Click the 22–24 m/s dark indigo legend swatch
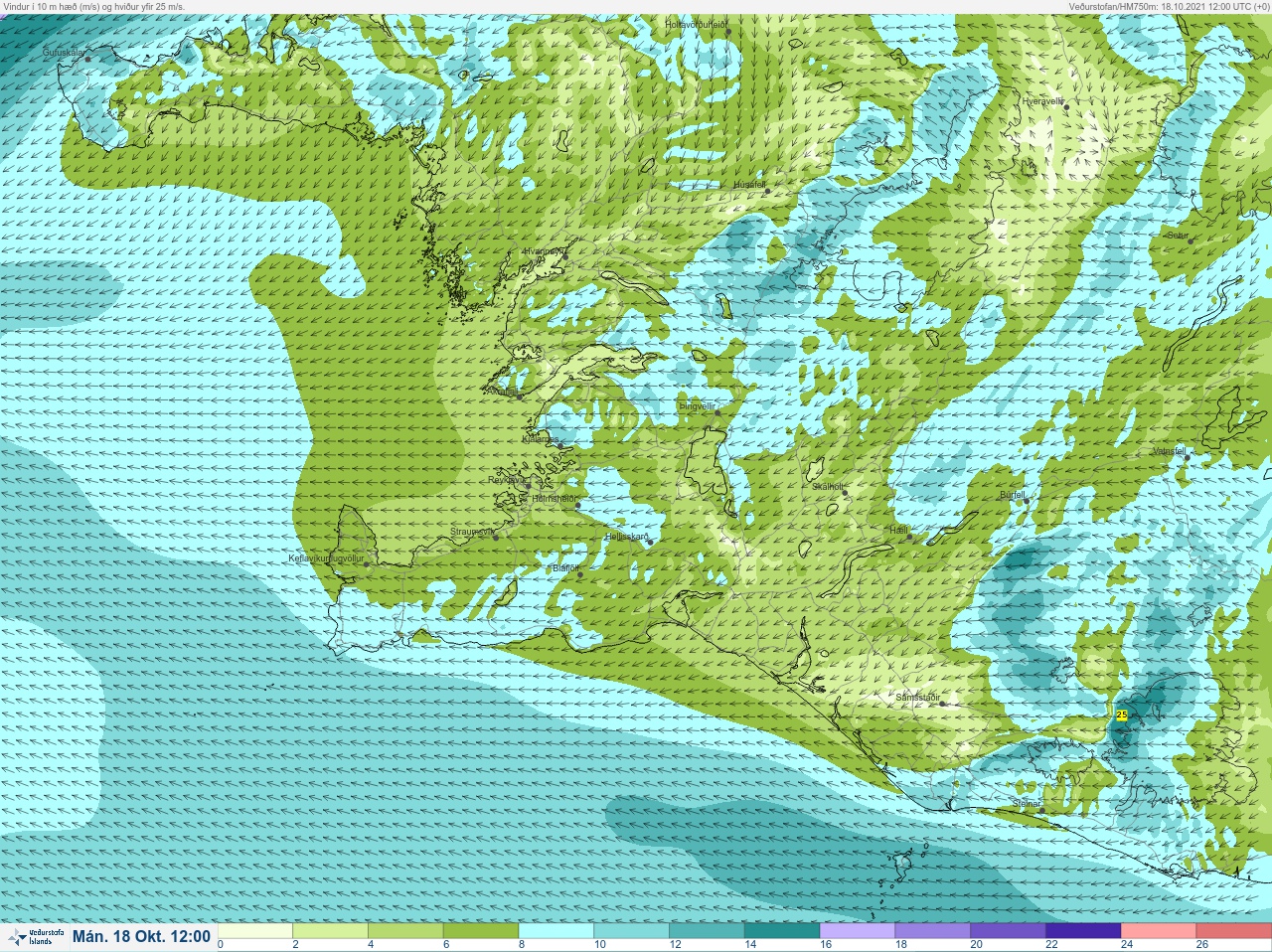1272x952 pixels. (1083, 931)
